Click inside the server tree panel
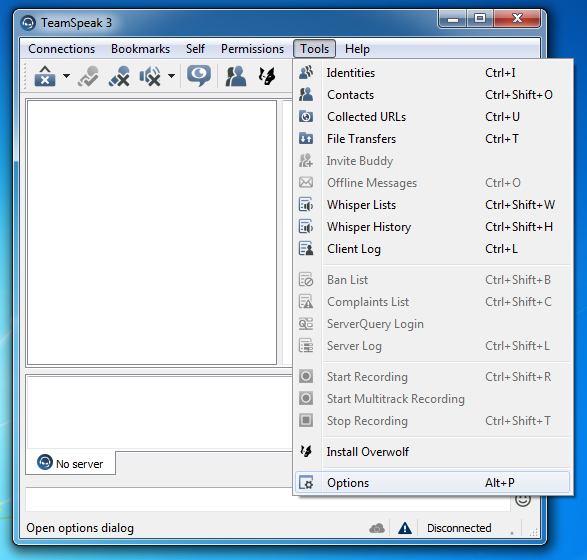 point(152,232)
